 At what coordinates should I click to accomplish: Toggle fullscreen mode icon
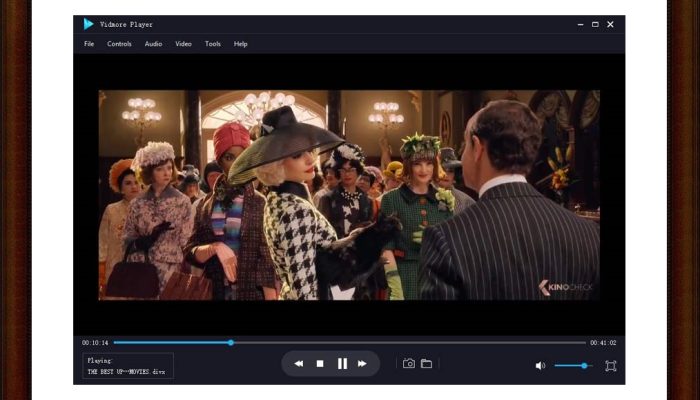(610, 366)
